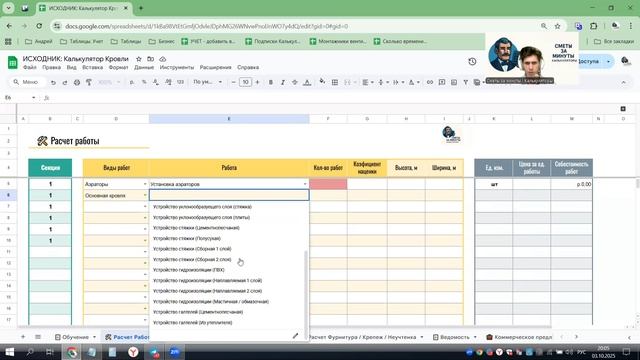Star the document title
The width and height of the screenshot is (640, 360).
tap(139, 59)
